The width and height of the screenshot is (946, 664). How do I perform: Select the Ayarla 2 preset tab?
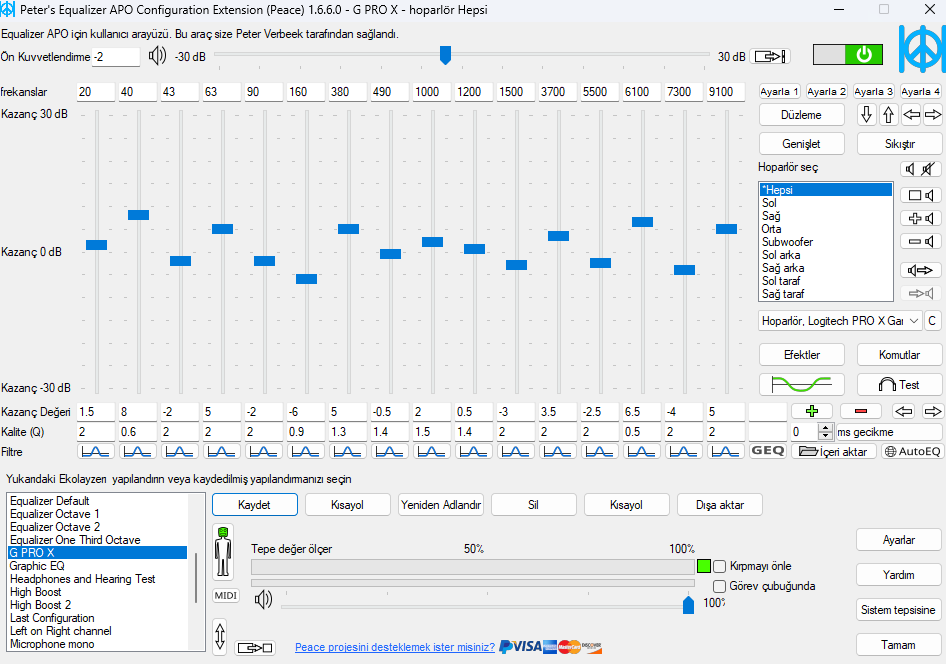tap(826, 92)
